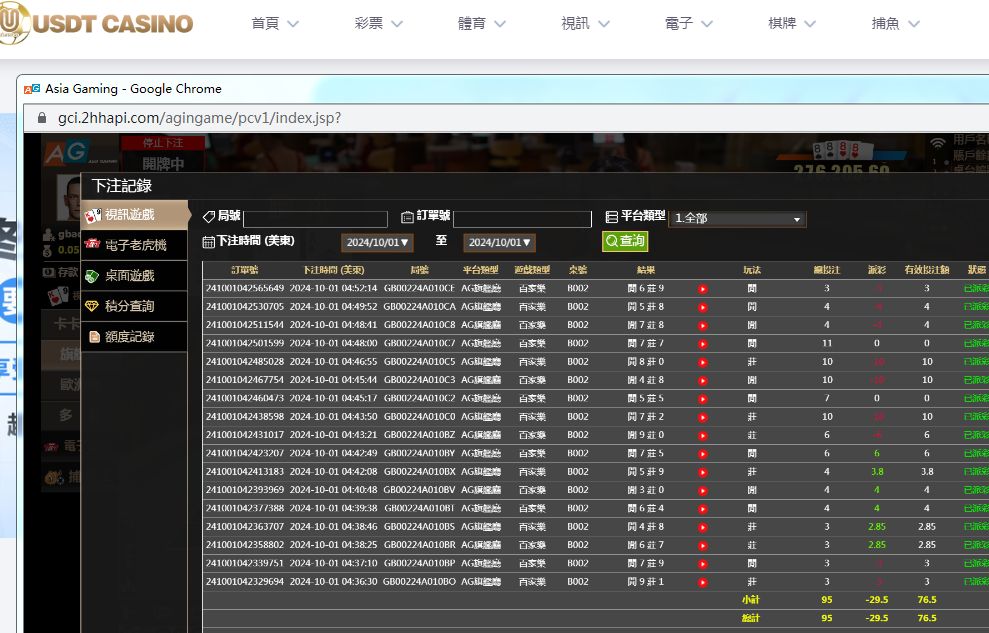The height and width of the screenshot is (633, 989).
Task: Click the 局號 text input field
Action: tap(315, 219)
